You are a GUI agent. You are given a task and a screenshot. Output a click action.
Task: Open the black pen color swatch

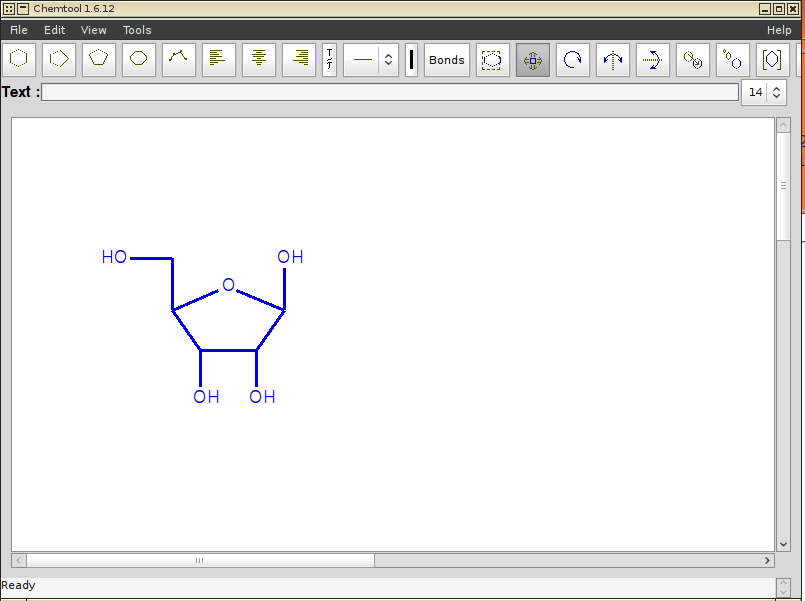[x=411, y=60]
